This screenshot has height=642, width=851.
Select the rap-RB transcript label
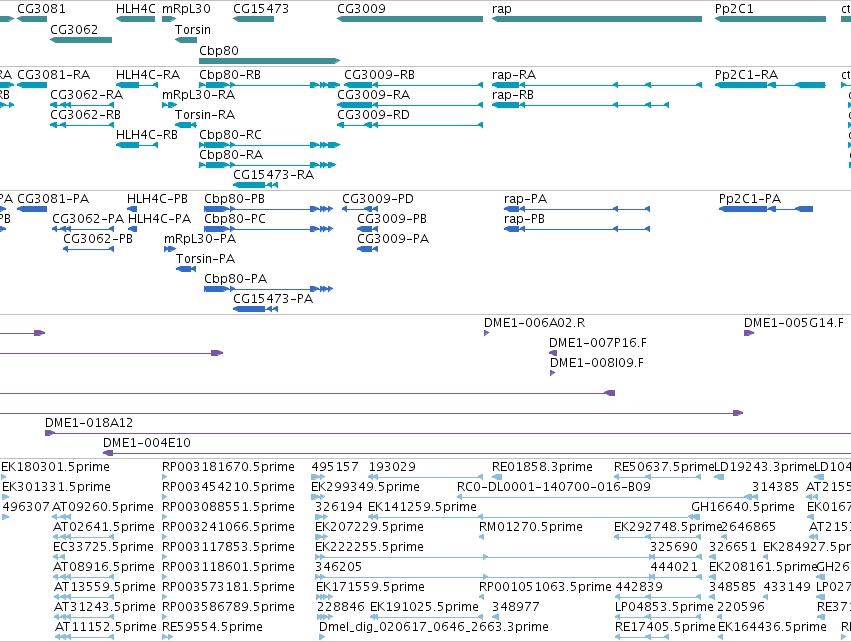pyautogui.click(x=513, y=94)
